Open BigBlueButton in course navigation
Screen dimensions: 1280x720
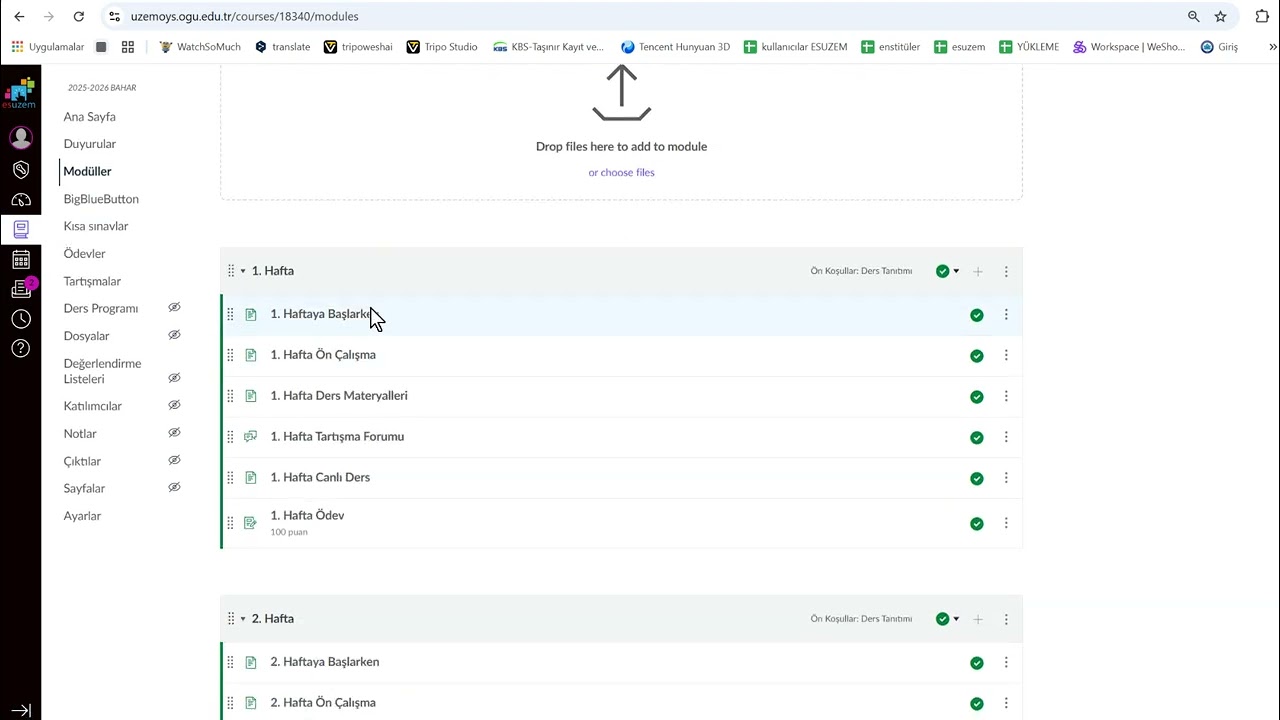coord(101,199)
